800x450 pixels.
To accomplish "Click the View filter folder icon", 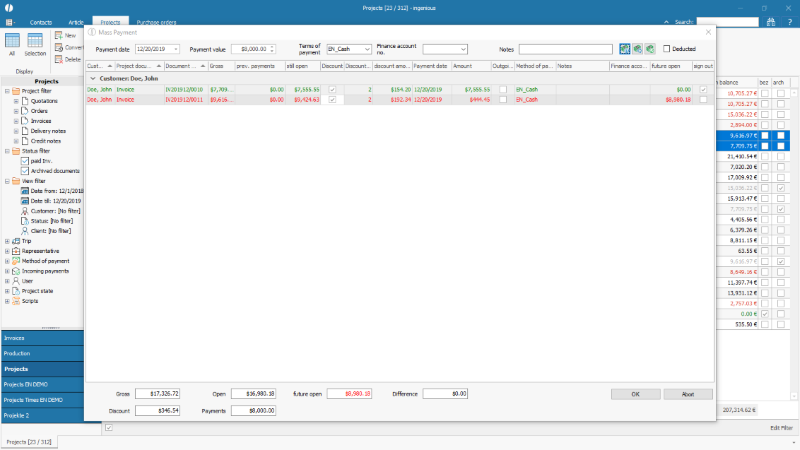I will coord(16,181).
